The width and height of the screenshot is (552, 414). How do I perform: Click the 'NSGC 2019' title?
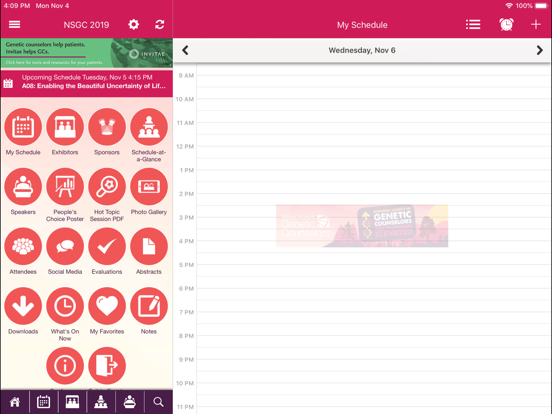86,25
